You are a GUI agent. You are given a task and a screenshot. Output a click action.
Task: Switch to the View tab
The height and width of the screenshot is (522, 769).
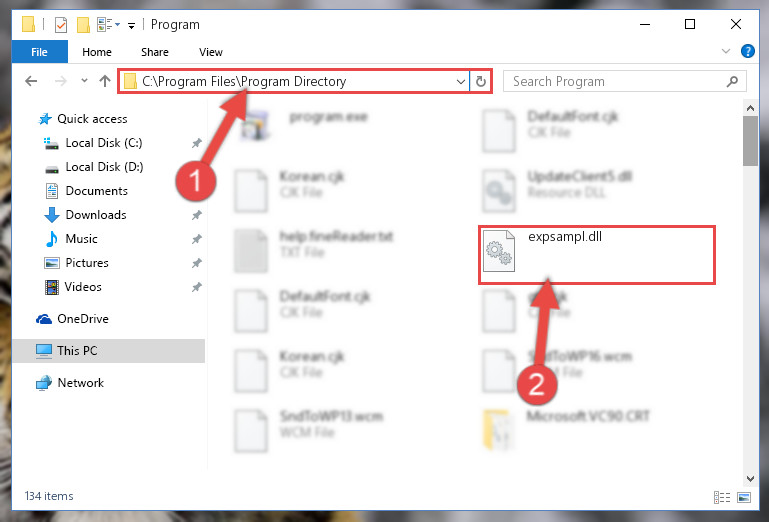[x=210, y=52]
